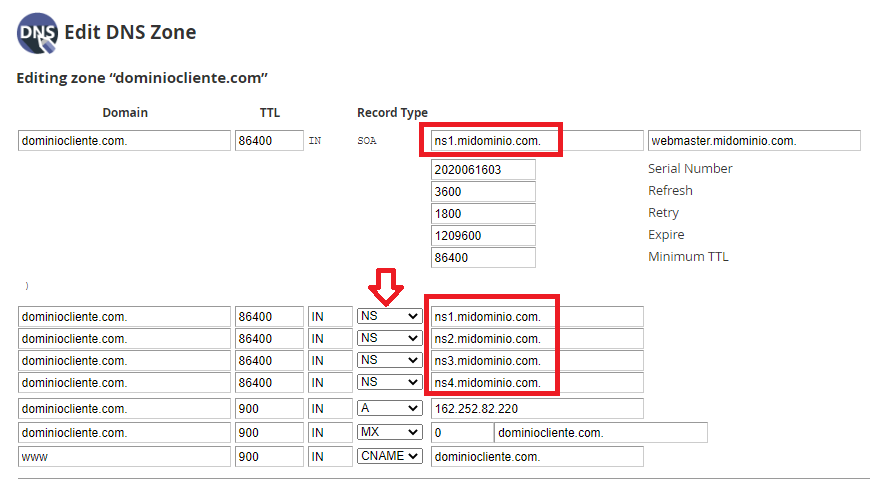Image resolution: width=870 pixels, height=479 pixels.
Task: Click the Serial Number field
Action: click(x=483, y=170)
